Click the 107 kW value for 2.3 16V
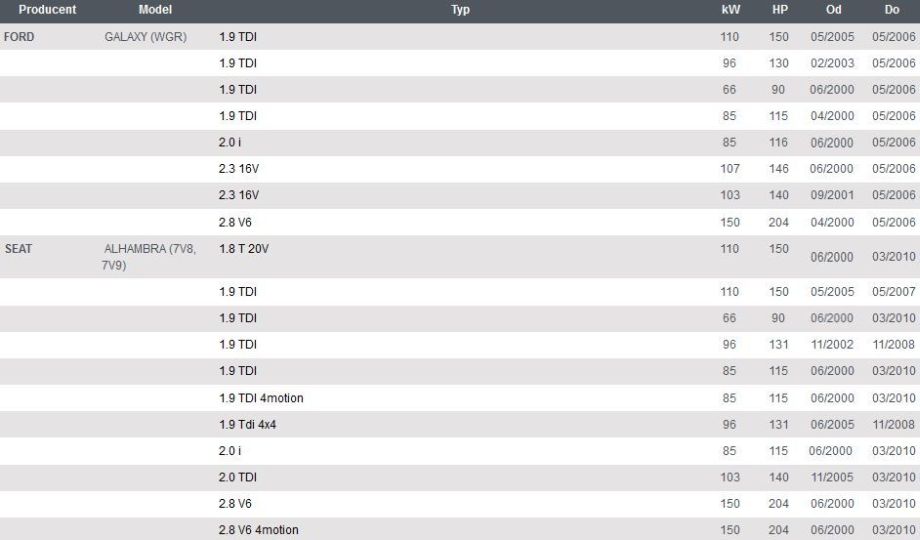920x540 pixels. coord(730,169)
